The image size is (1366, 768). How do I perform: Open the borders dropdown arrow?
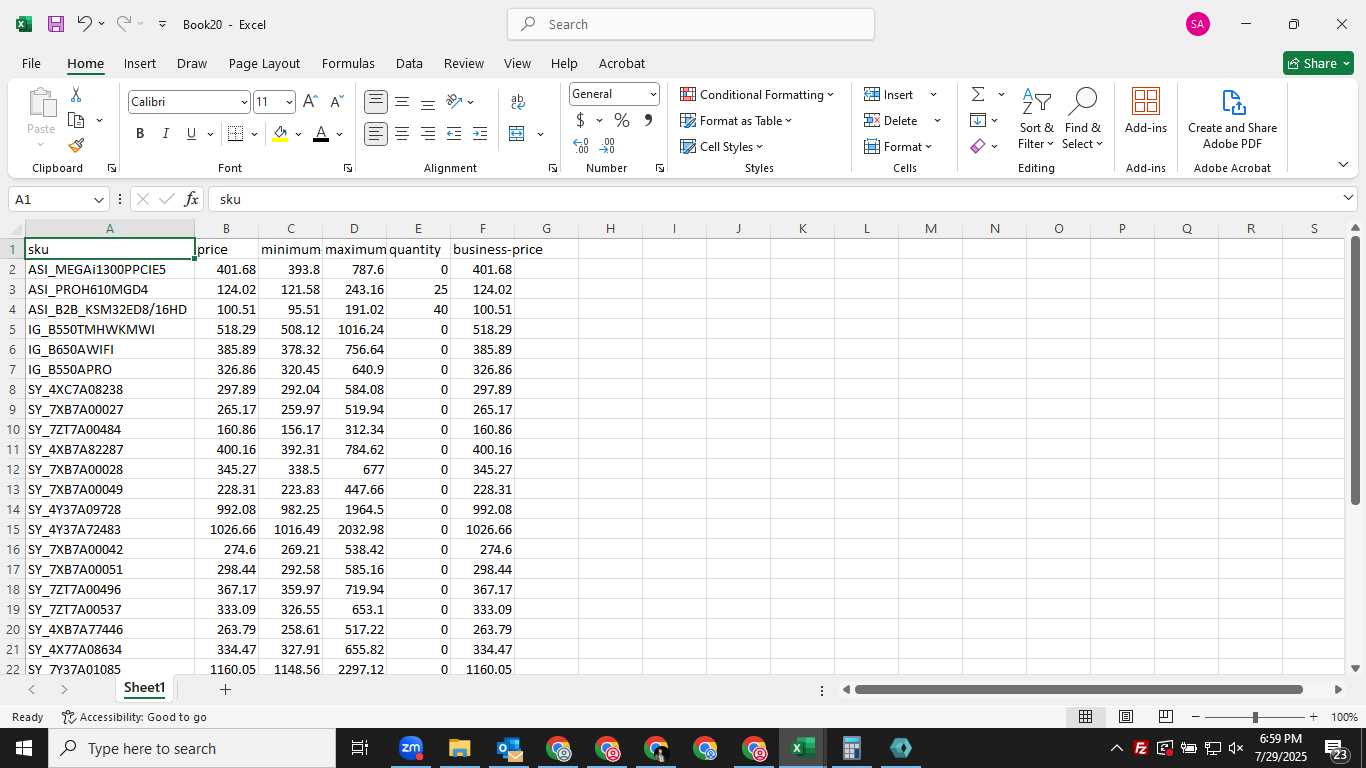click(x=254, y=134)
